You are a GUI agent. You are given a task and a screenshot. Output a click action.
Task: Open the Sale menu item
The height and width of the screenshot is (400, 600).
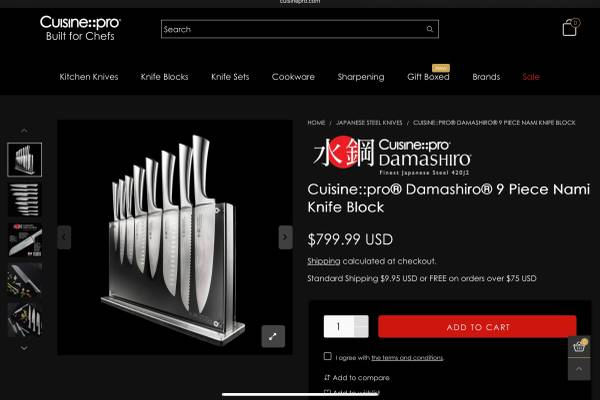pyautogui.click(x=531, y=77)
